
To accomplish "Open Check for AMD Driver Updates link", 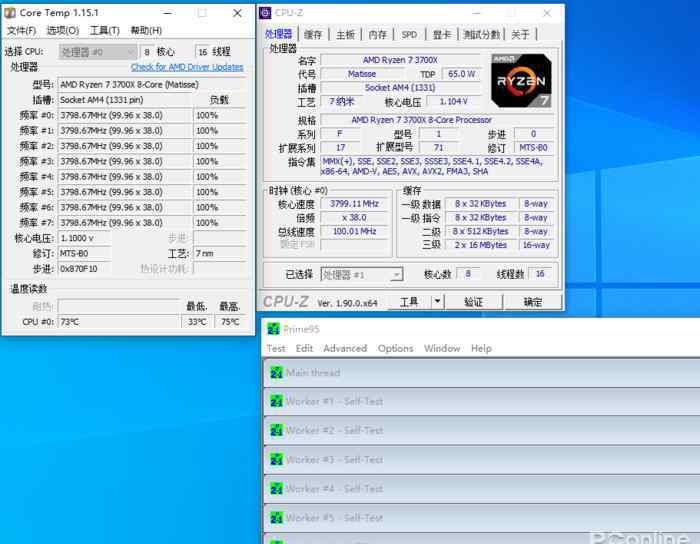I will [x=187, y=67].
